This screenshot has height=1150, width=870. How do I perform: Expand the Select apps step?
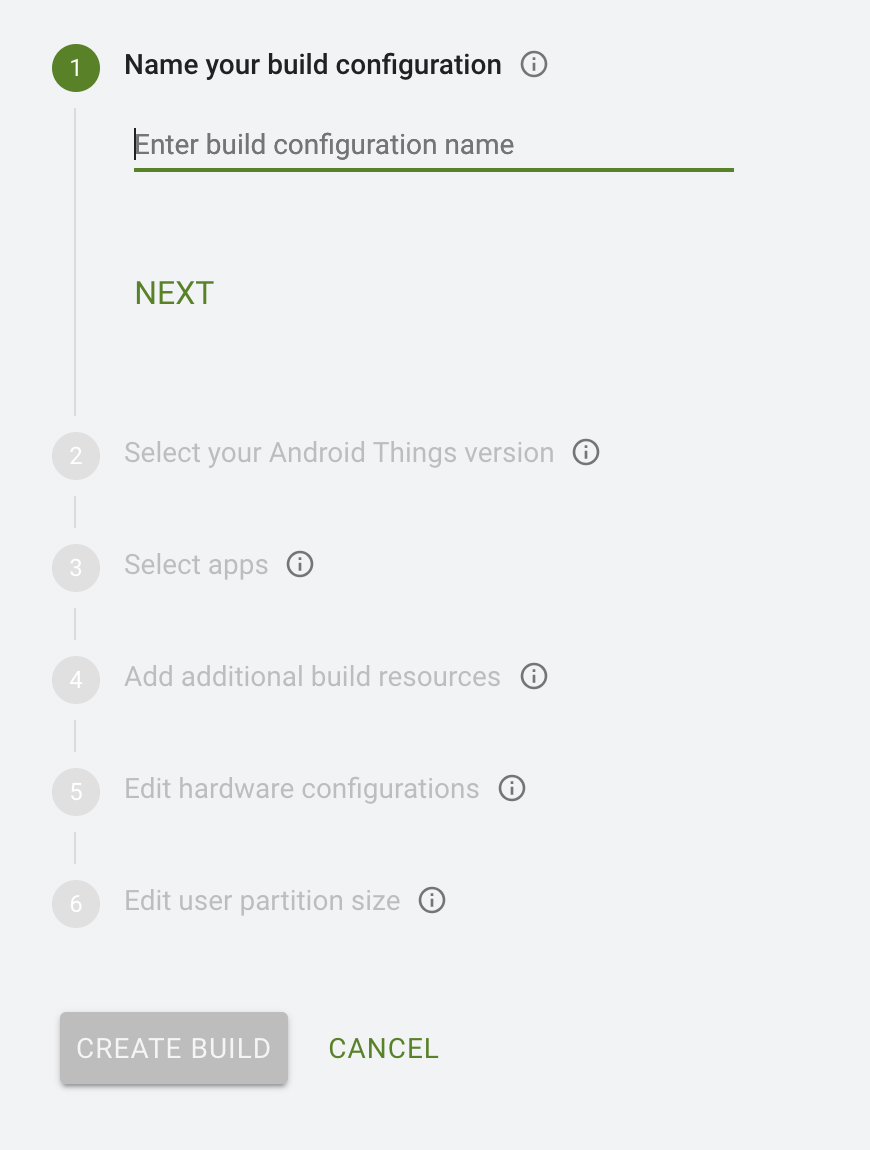pos(196,565)
